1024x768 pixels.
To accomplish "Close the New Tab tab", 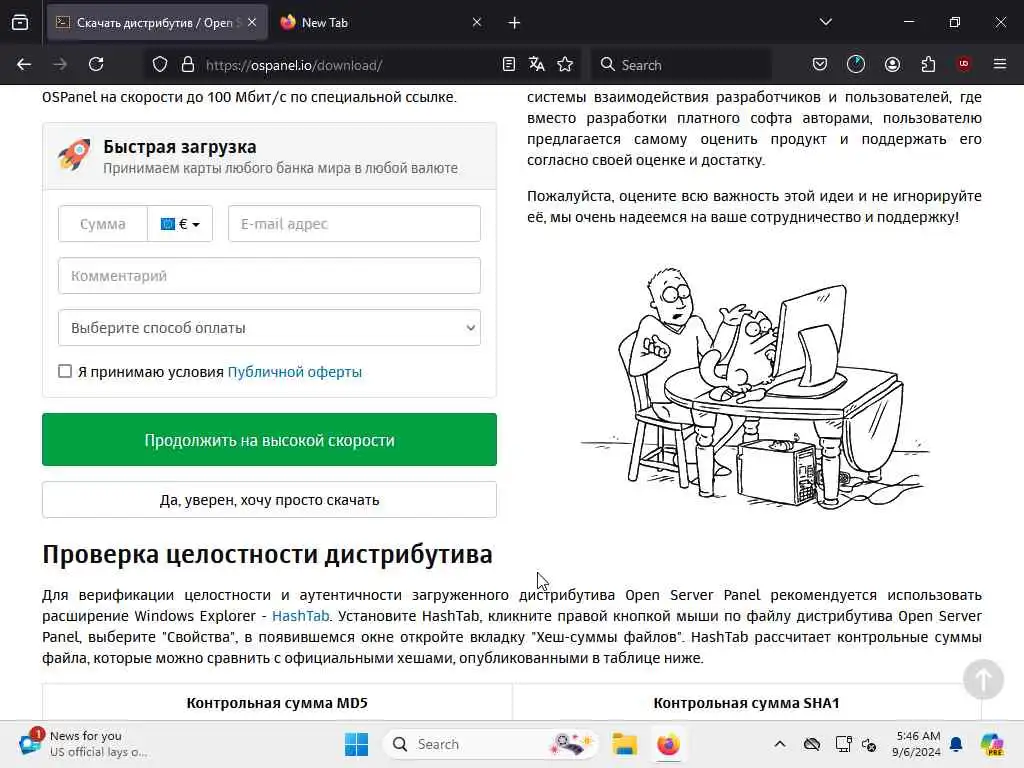I will click(x=477, y=22).
